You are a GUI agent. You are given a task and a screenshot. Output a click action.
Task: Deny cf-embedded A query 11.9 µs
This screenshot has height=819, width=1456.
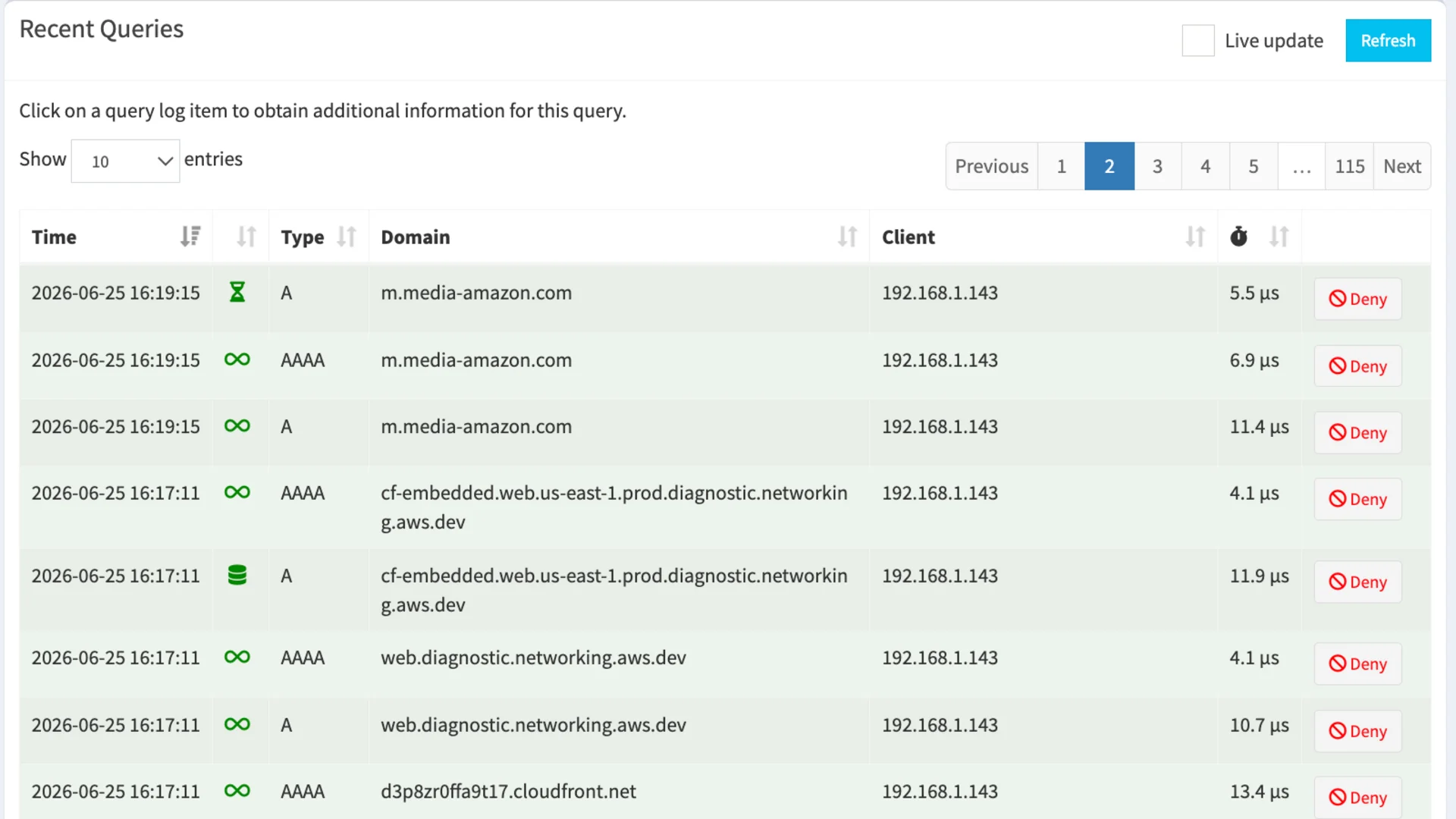point(1357,582)
